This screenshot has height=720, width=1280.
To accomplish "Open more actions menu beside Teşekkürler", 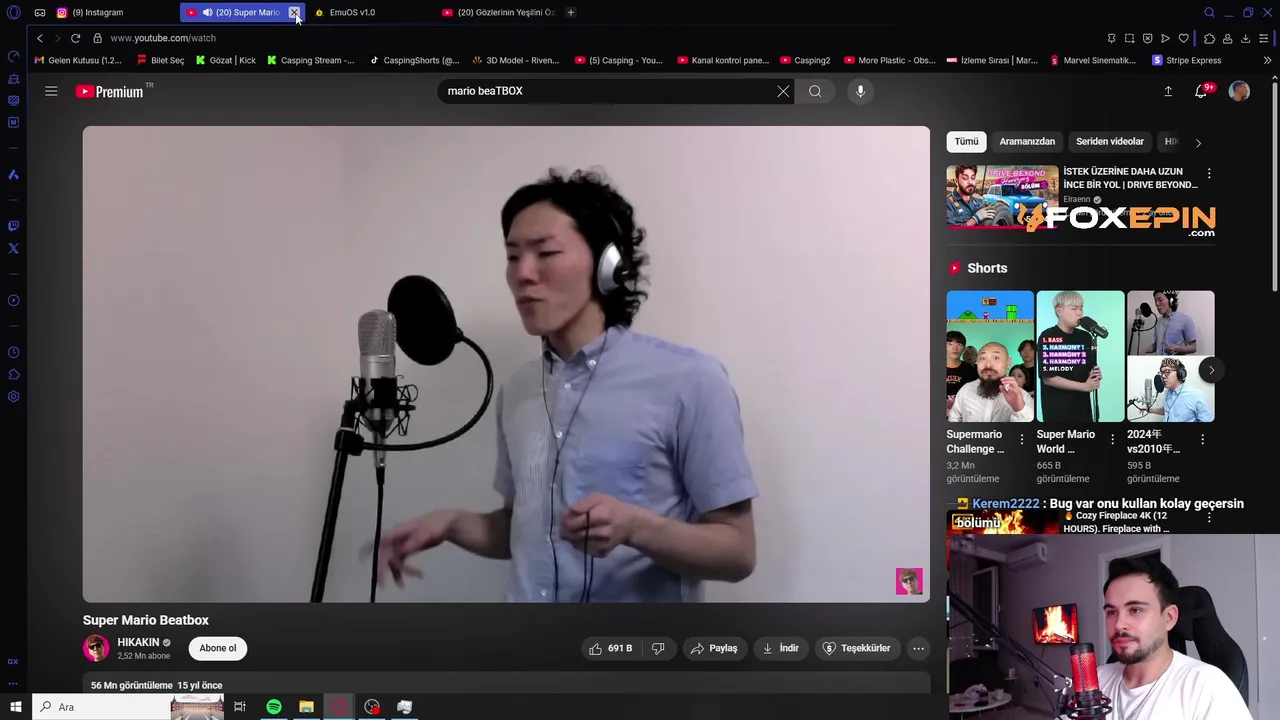I will point(918,648).
